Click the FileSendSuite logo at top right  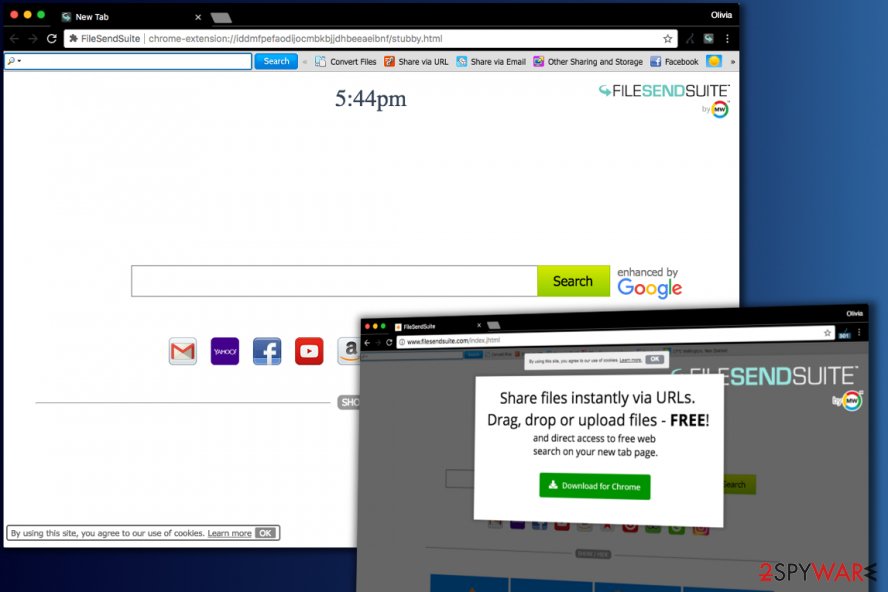[x=664, y=91]
